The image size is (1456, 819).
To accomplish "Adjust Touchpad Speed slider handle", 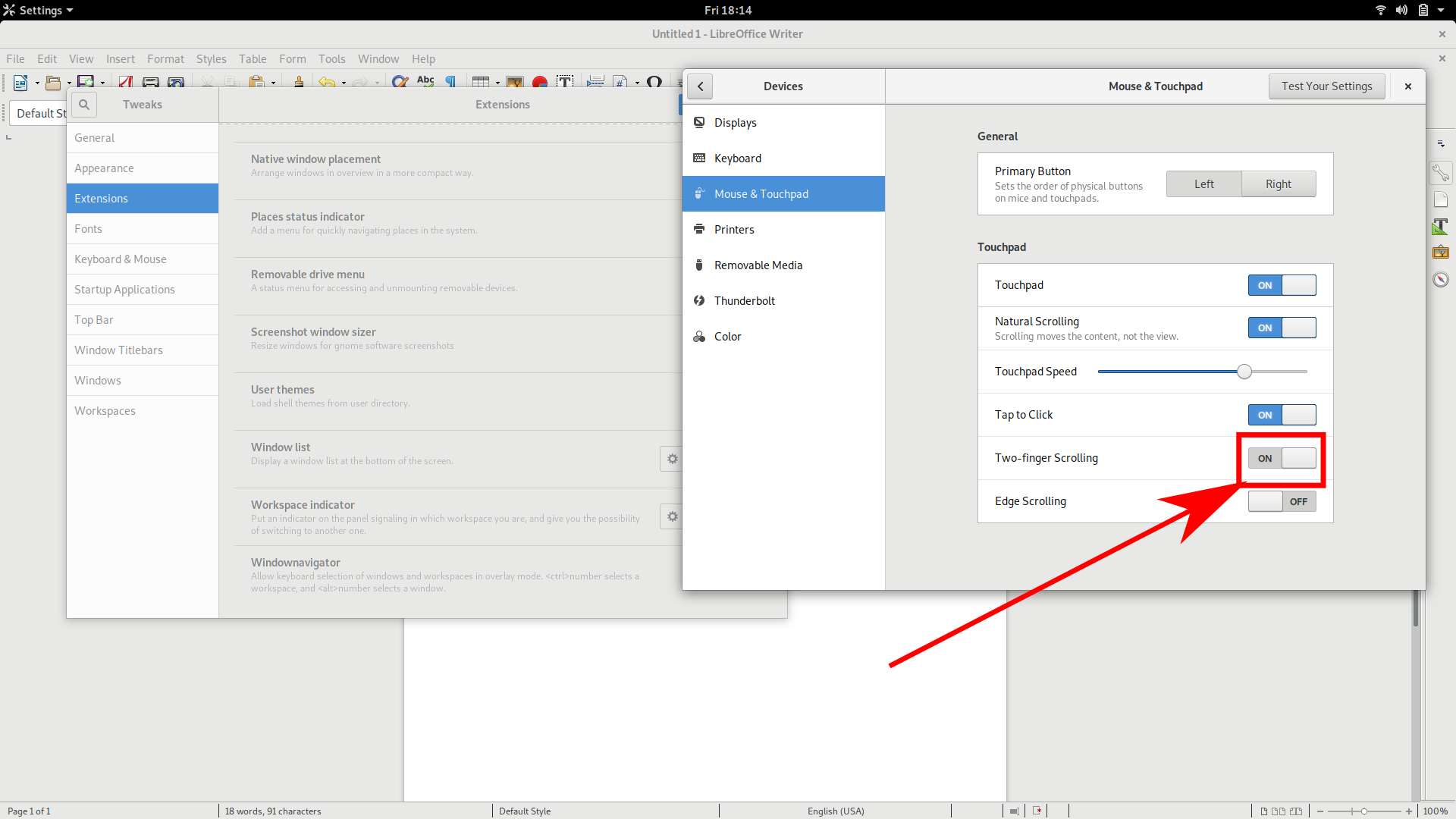I will 1244,372.
